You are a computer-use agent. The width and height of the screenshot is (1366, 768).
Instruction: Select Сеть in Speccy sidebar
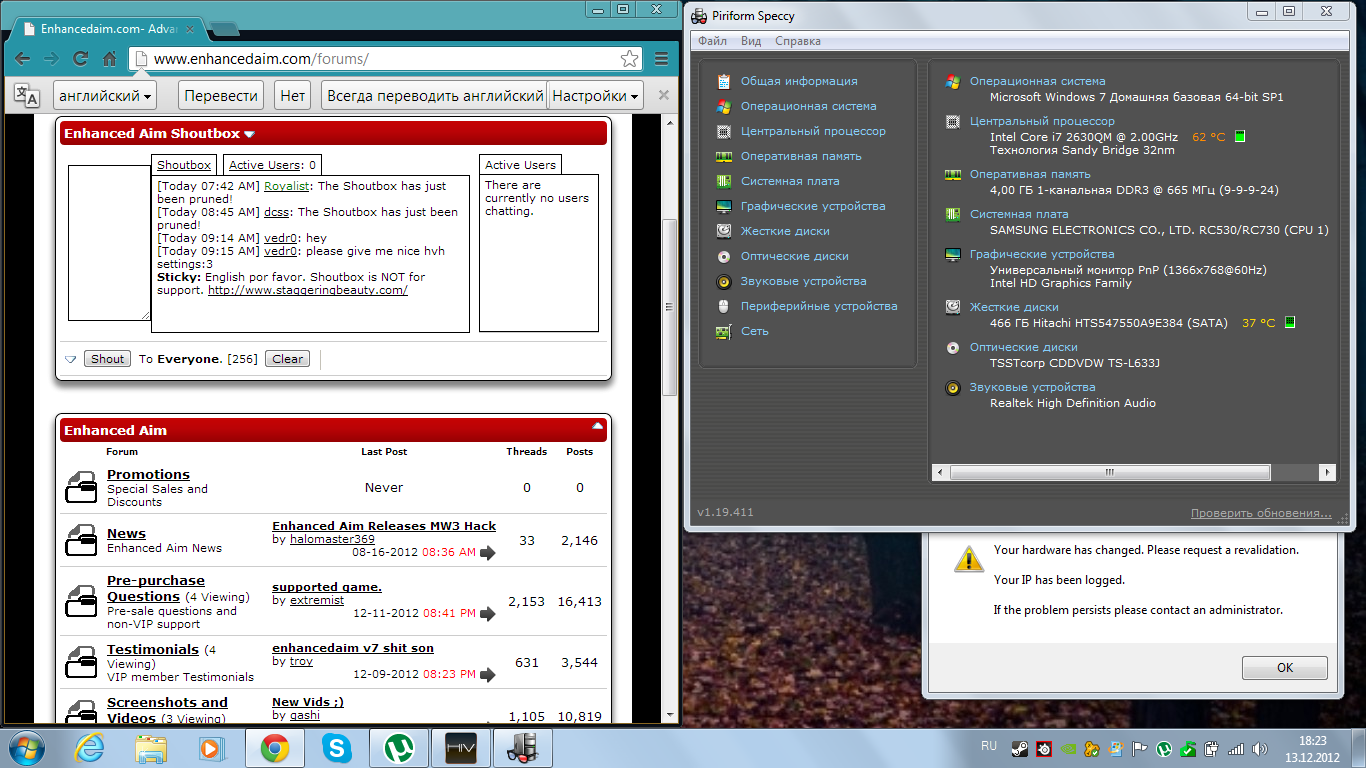click(755, 331)
